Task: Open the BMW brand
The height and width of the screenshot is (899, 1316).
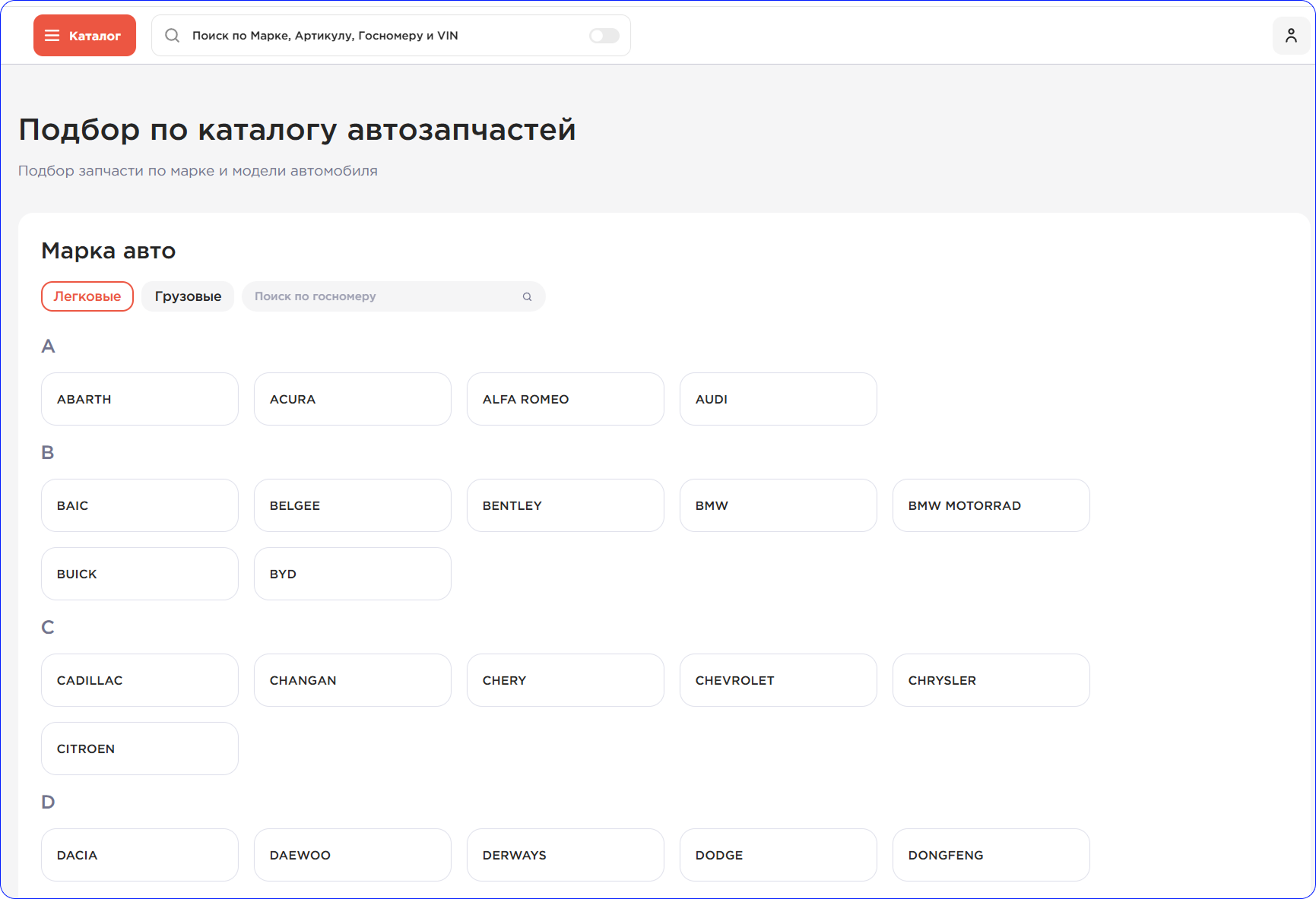Action: [x=778, y=505]
